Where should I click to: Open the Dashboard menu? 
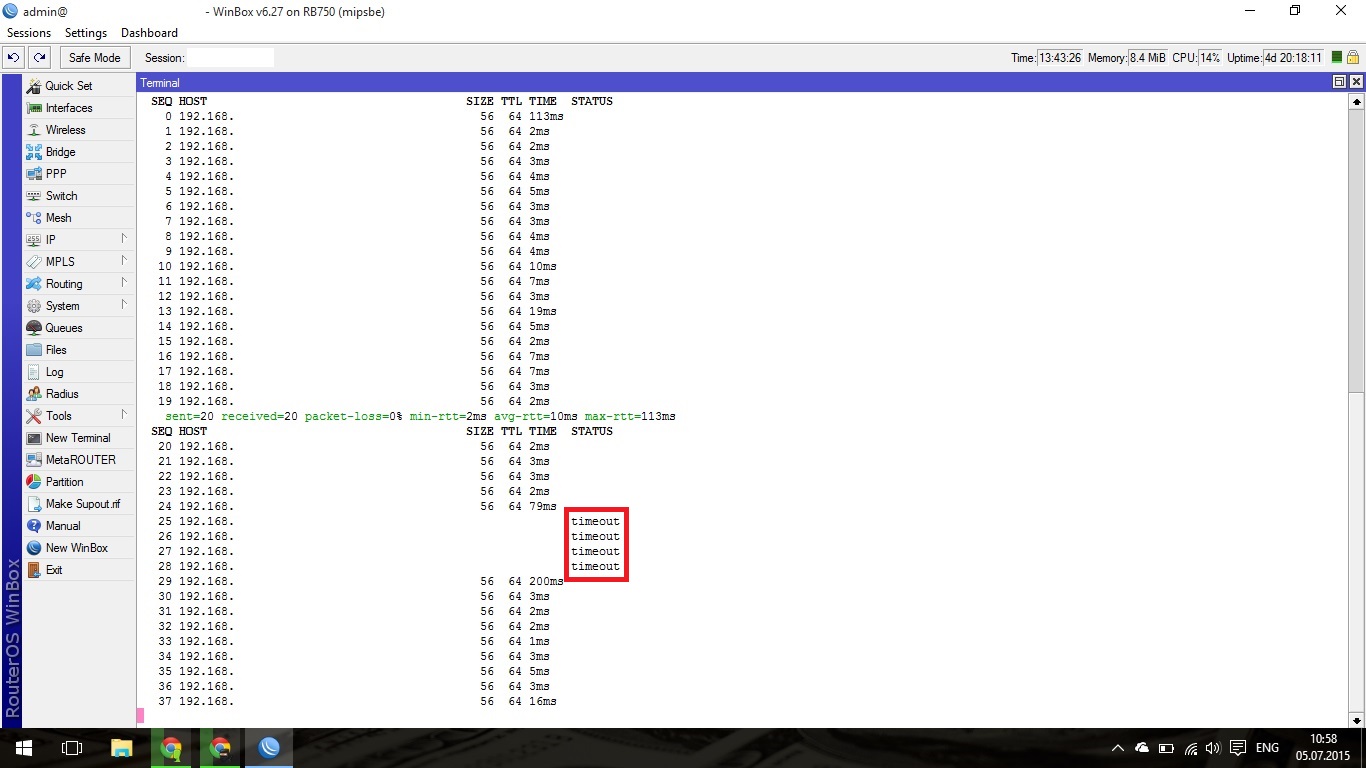tap(149, 33)
